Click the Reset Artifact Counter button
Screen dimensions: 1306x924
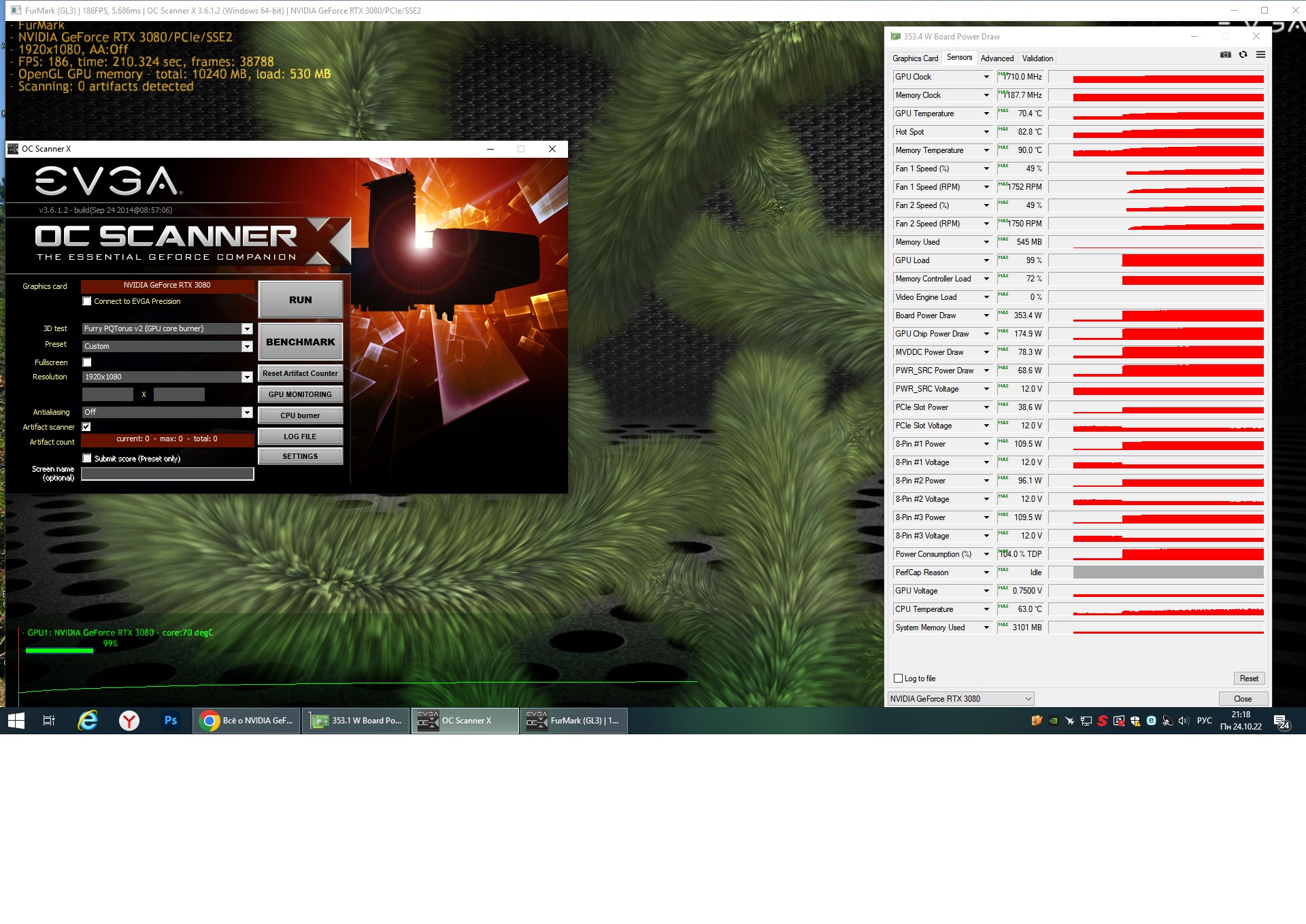click(300, 374)
